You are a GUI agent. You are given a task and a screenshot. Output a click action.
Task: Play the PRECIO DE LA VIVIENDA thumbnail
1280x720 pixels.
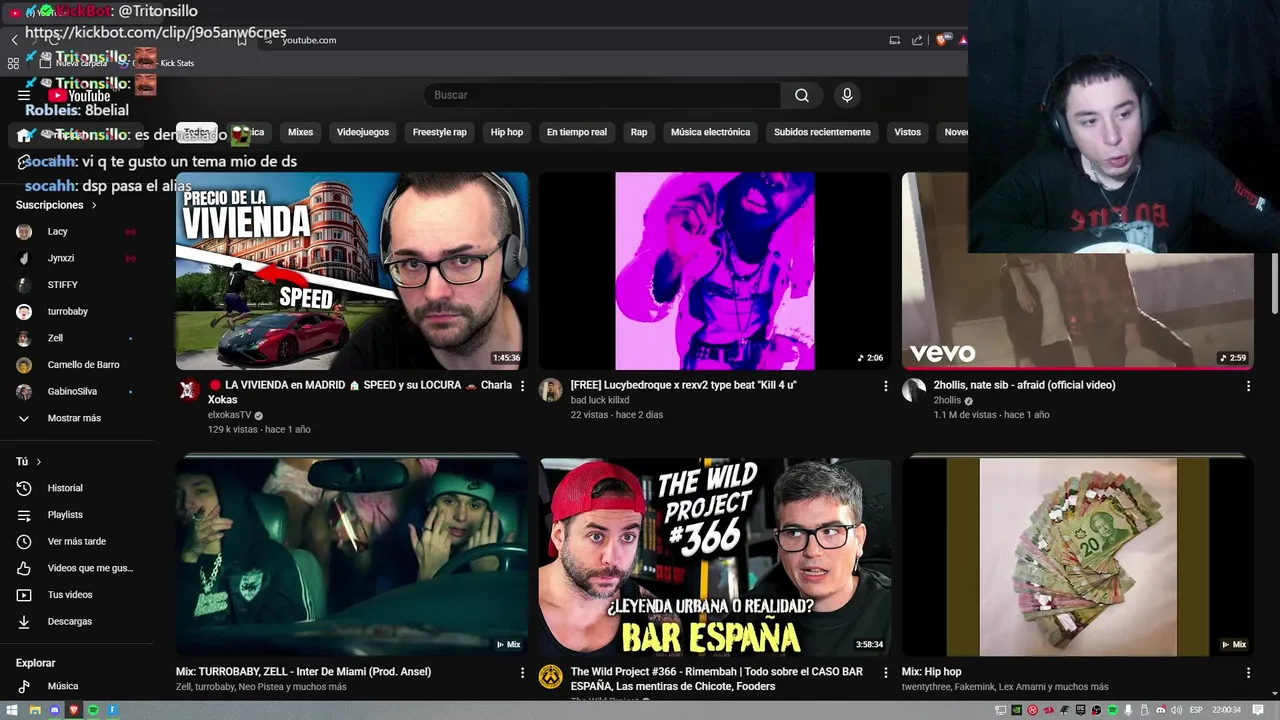point(352,271)
